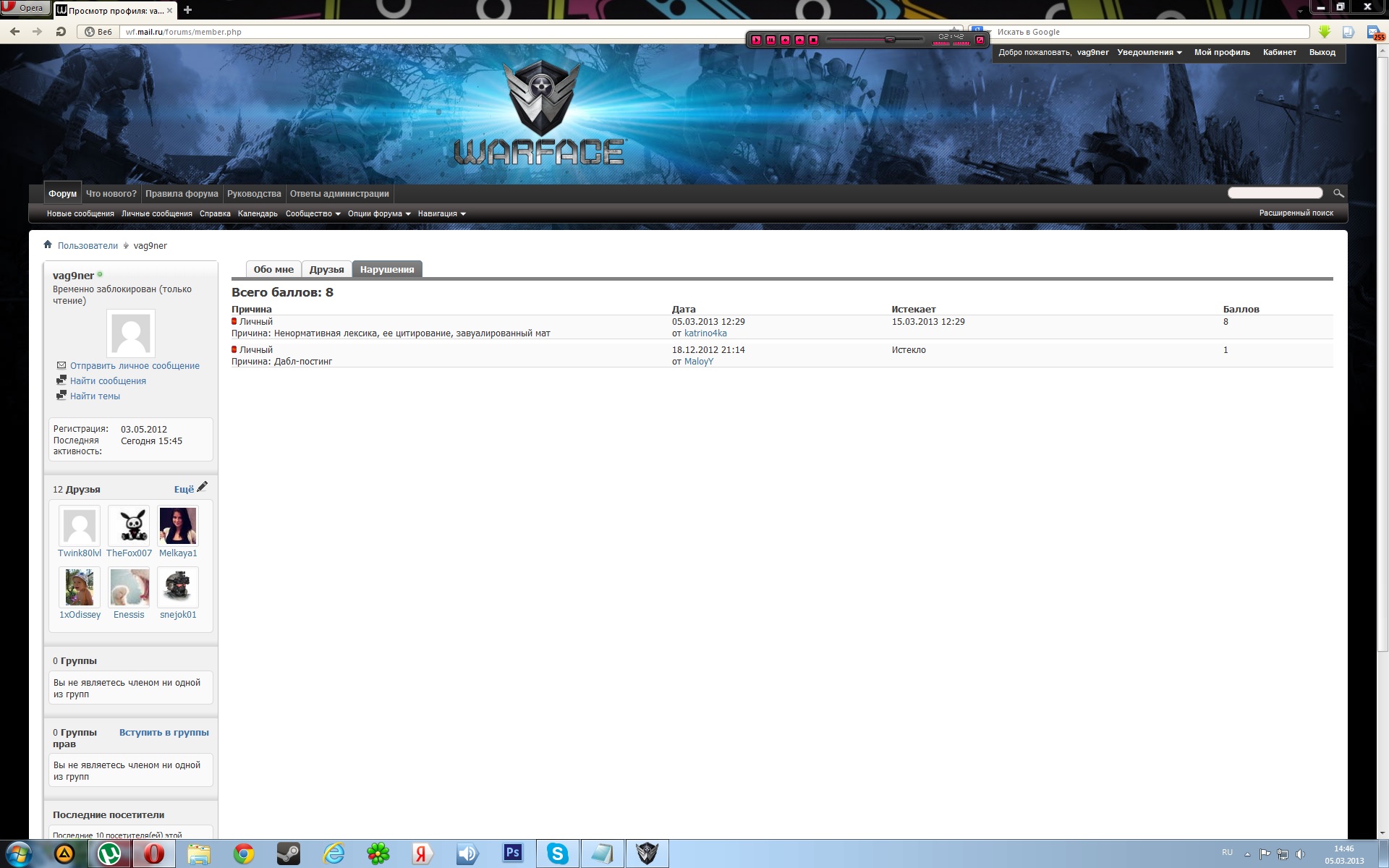Log out via the Выход link
This screenshot has width=1389, height=868.
coord(1322,52)
